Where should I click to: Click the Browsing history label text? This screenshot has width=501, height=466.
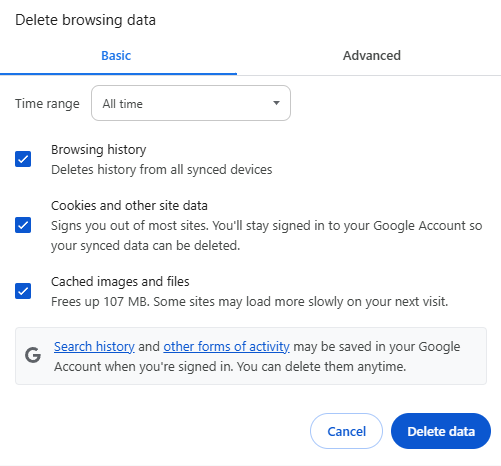point(99,150)
